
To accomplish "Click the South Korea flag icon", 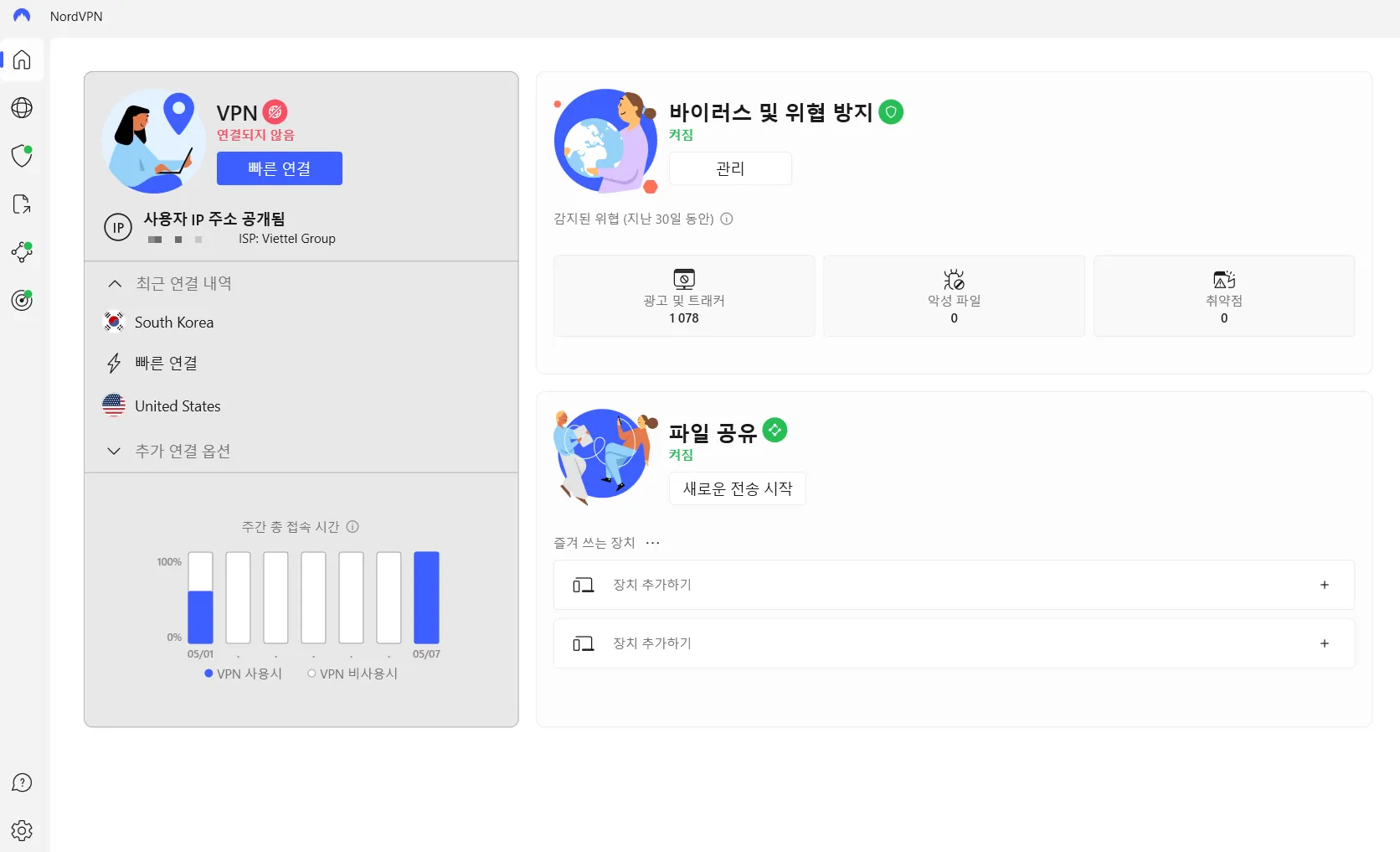I will tap(114, 322).
